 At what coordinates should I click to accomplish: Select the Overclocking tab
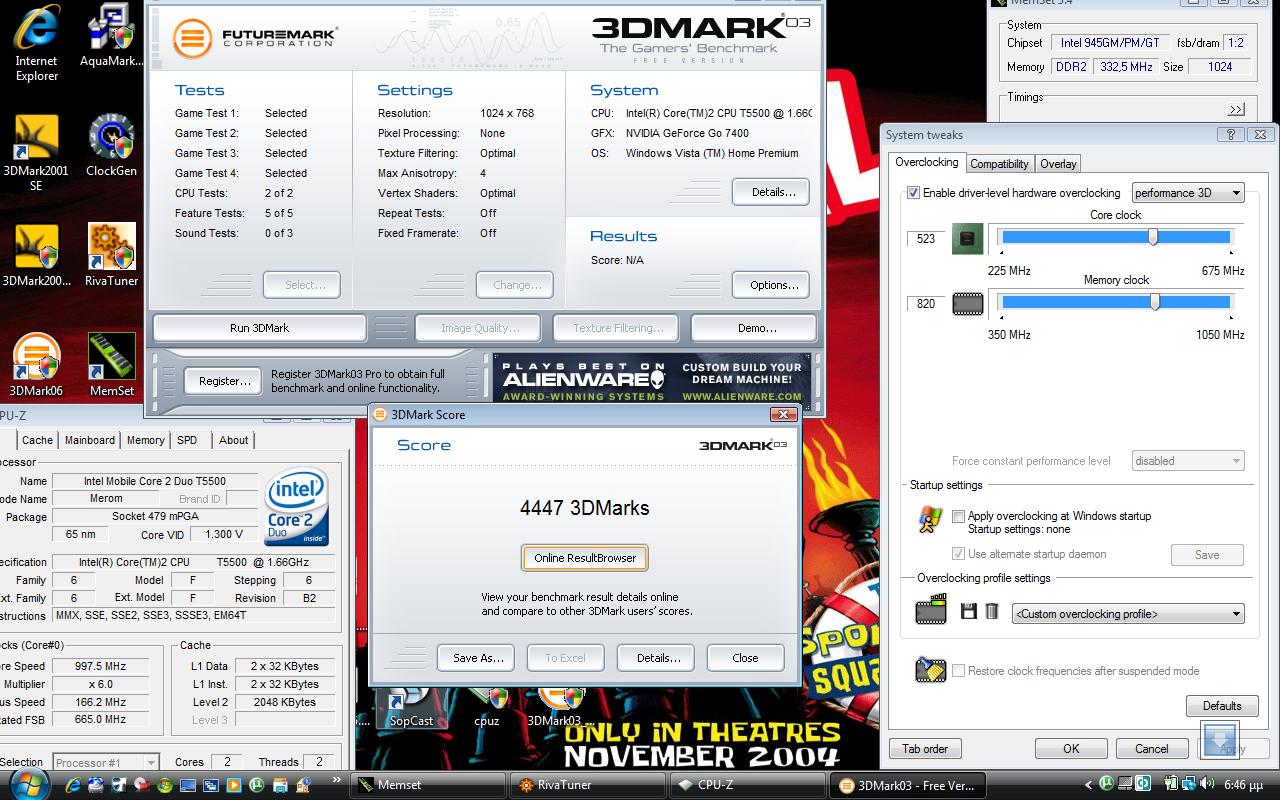pos(926,162)
